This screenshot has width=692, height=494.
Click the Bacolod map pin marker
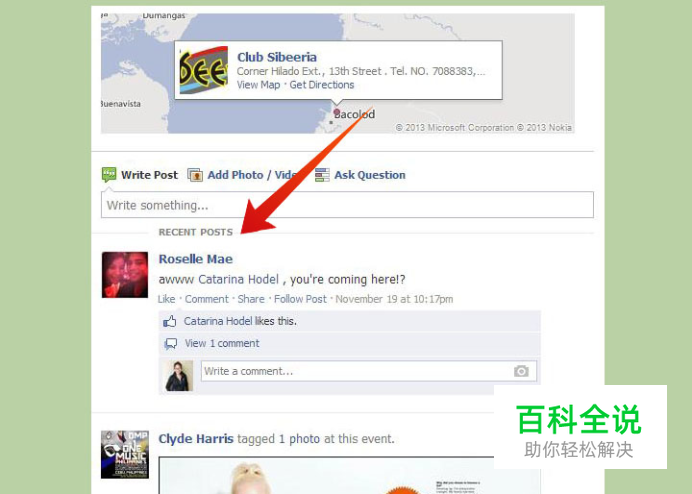(337, 112)
